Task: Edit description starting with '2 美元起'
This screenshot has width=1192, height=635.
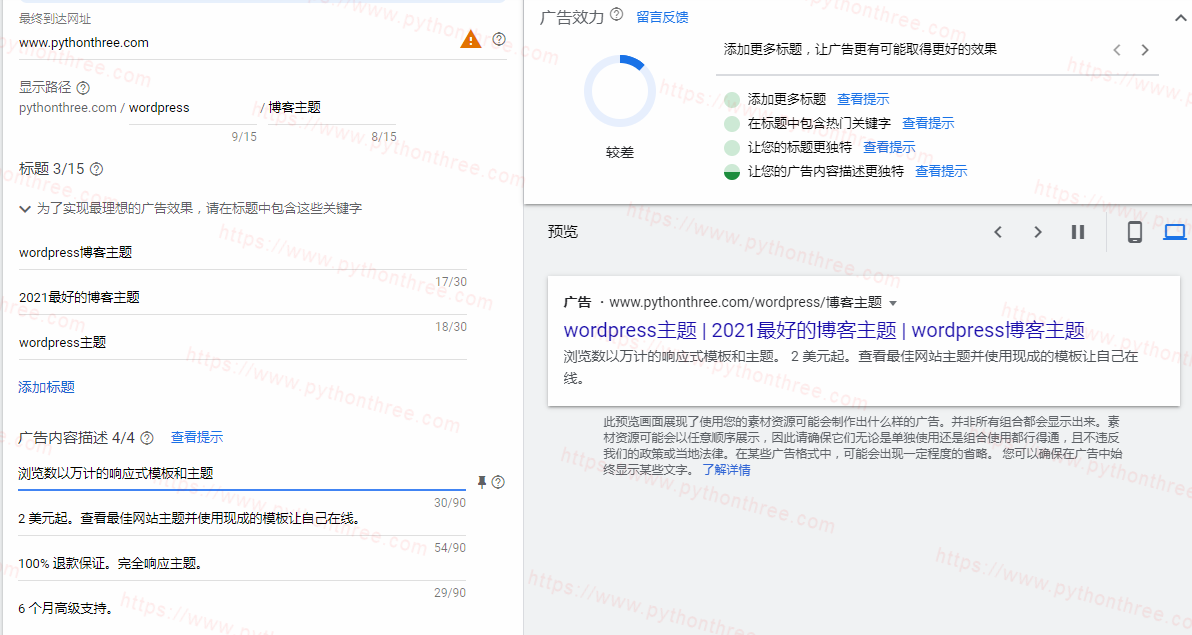Action: (242, 519)
